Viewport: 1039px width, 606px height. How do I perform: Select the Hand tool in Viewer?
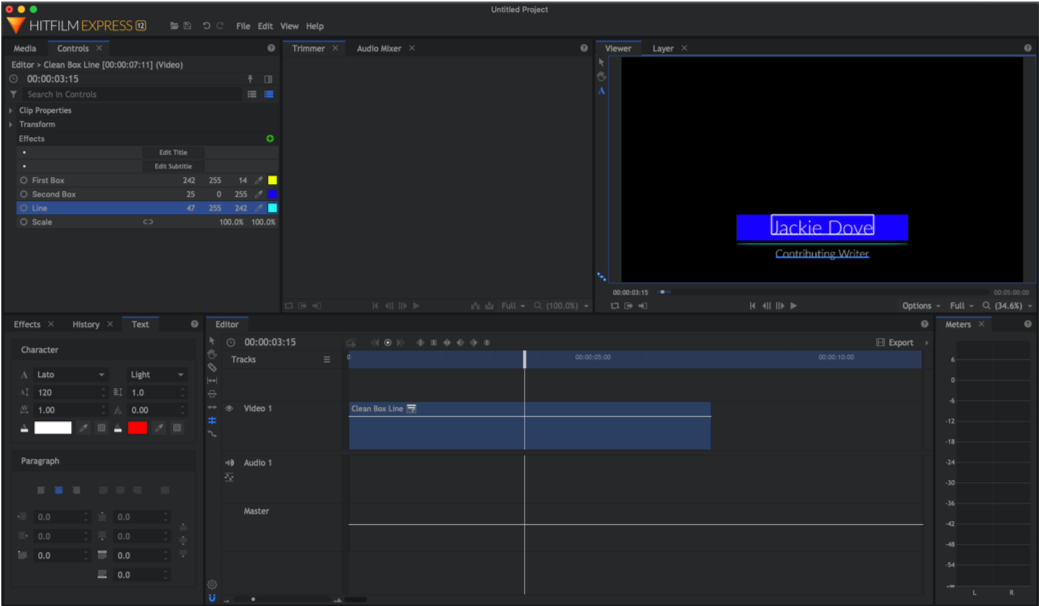[x=601, y=76]
